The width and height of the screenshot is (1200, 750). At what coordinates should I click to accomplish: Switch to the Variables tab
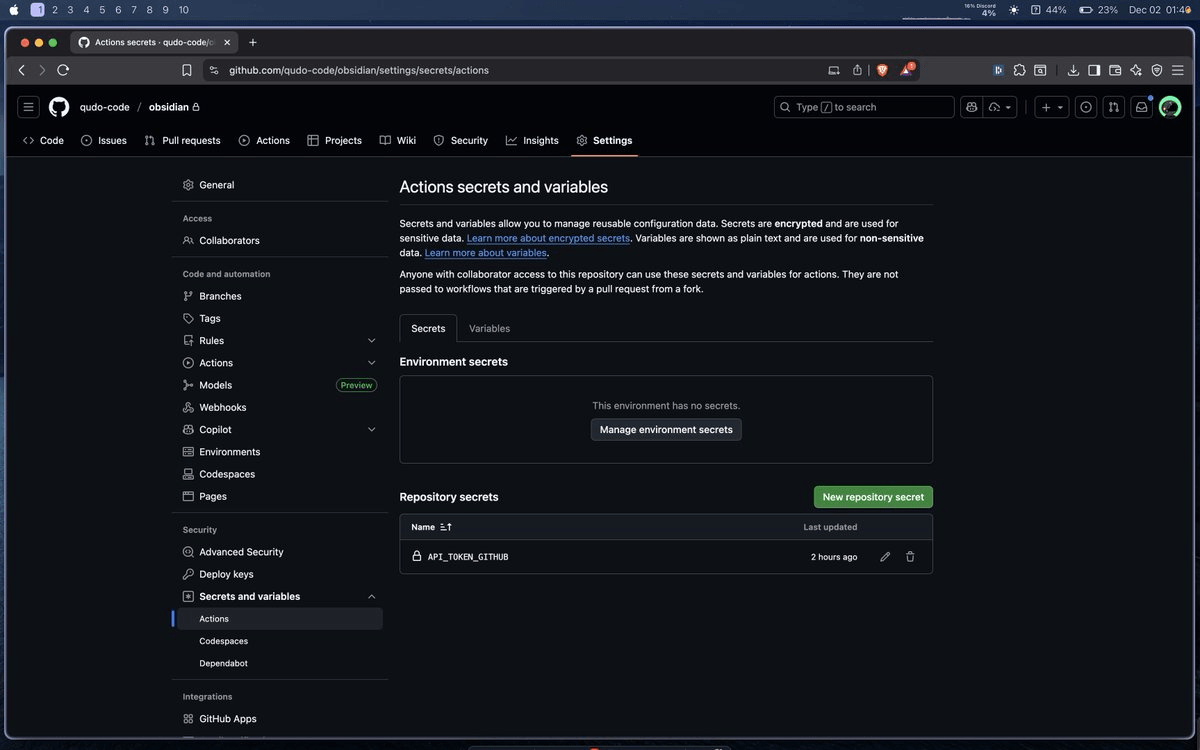click(489, 329)
